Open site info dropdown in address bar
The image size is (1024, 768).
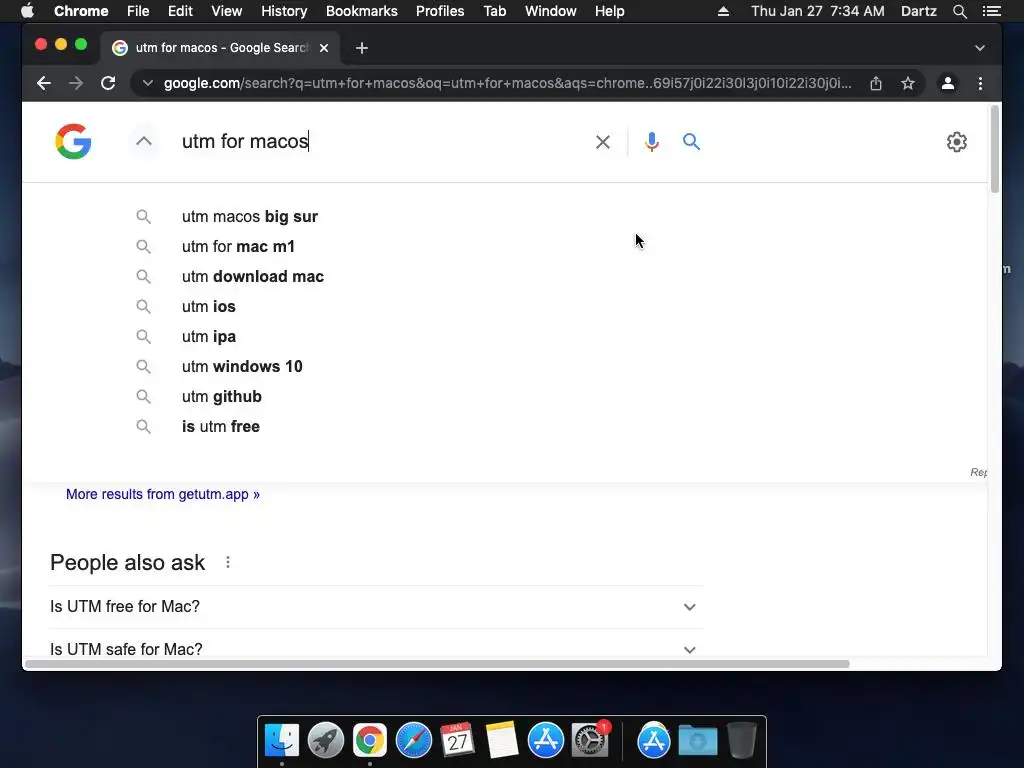[148, 83]
